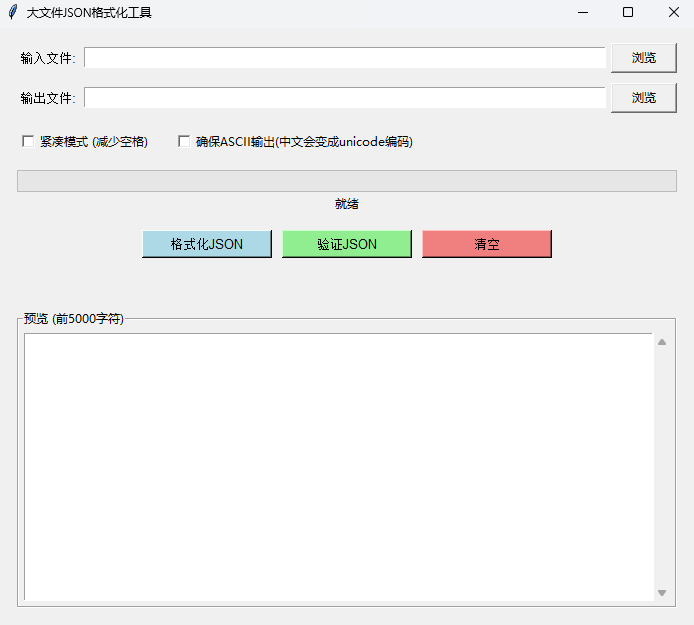Viewport: 694px width, 625px height.
Task: Hit the red 清空 button
Action: (x=486, y=244)
